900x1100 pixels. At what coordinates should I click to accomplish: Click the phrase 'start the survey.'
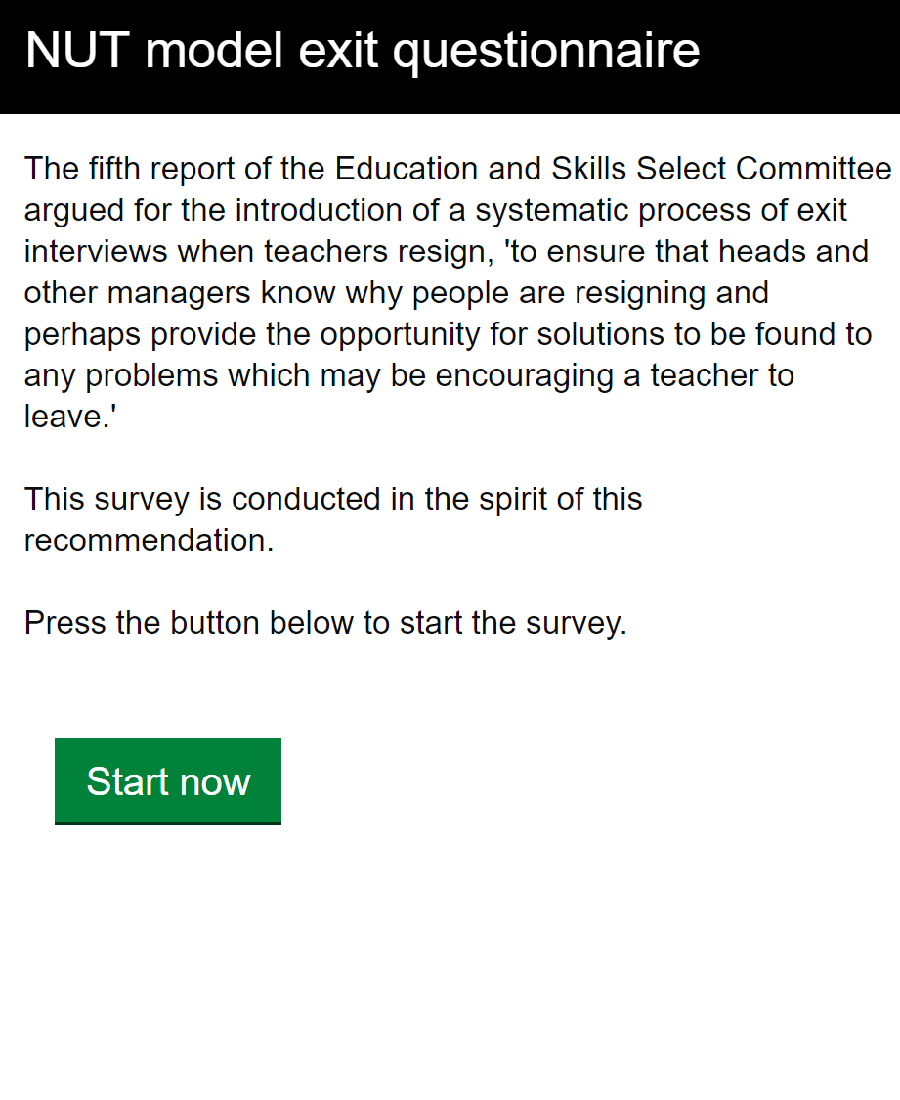point(513,623)
